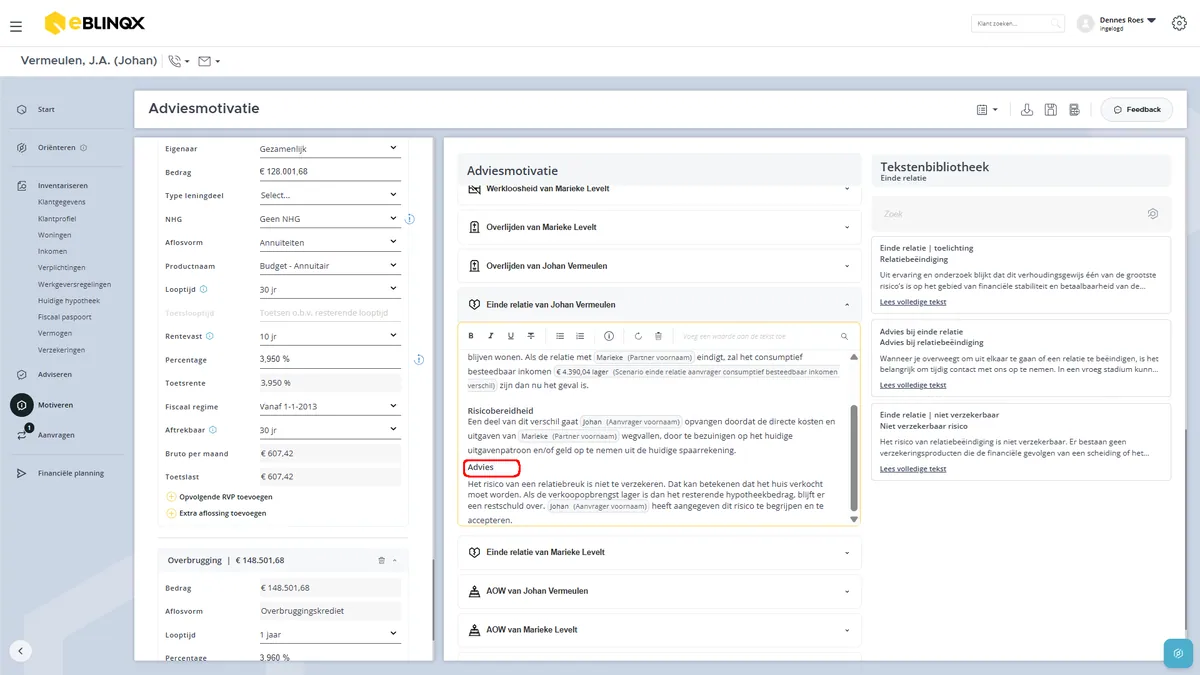The width and height of the screenshot is (1200, 675).
Task: Open the Productnaam dropdown
Action: tap(328, 266)
